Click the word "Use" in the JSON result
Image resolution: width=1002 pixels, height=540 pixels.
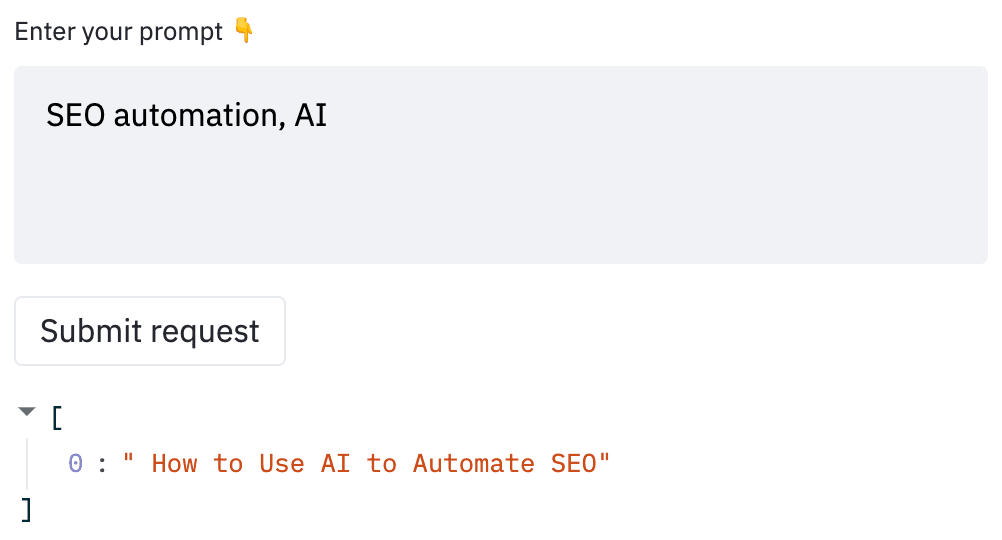282,464
